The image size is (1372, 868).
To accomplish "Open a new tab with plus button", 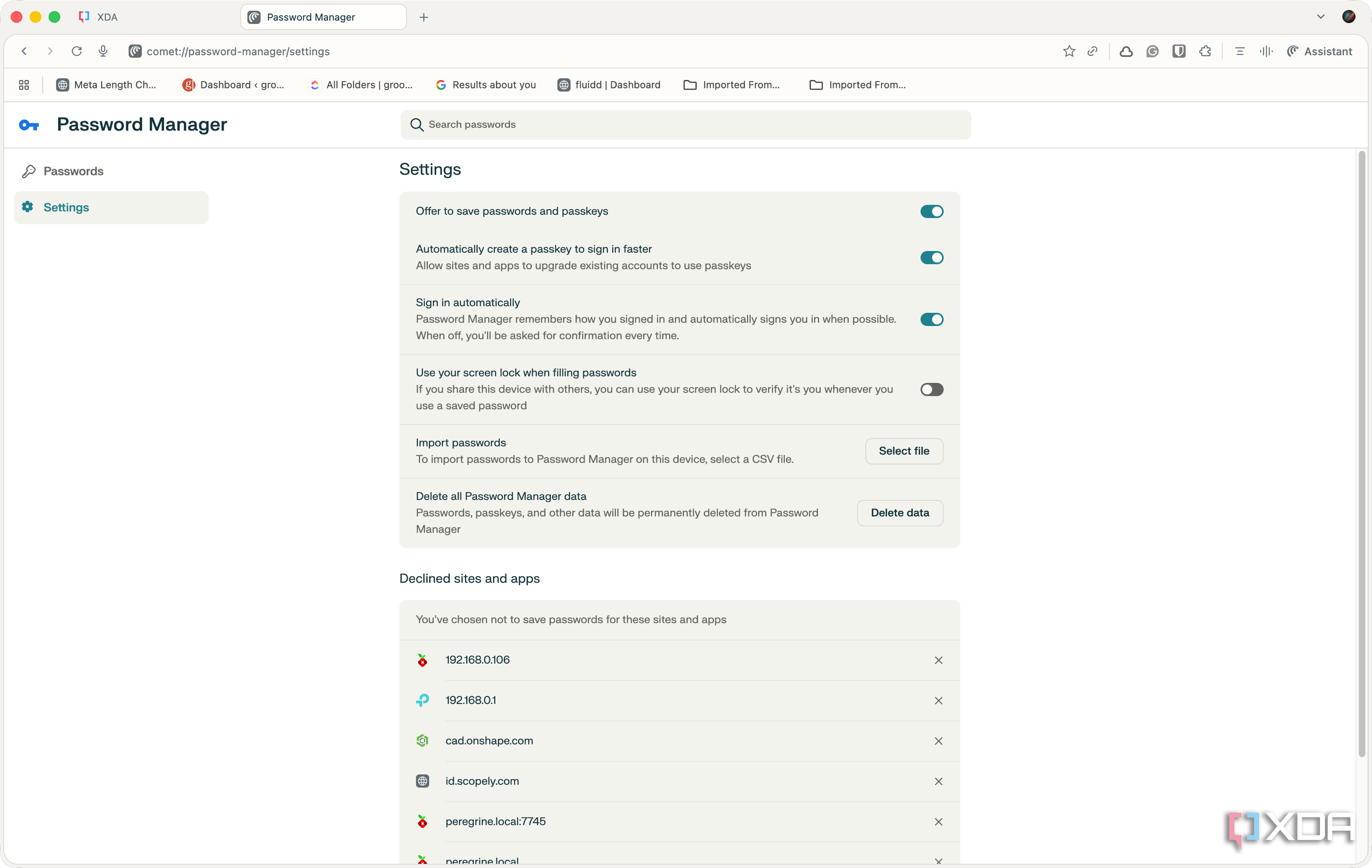I will pos(423,17).
